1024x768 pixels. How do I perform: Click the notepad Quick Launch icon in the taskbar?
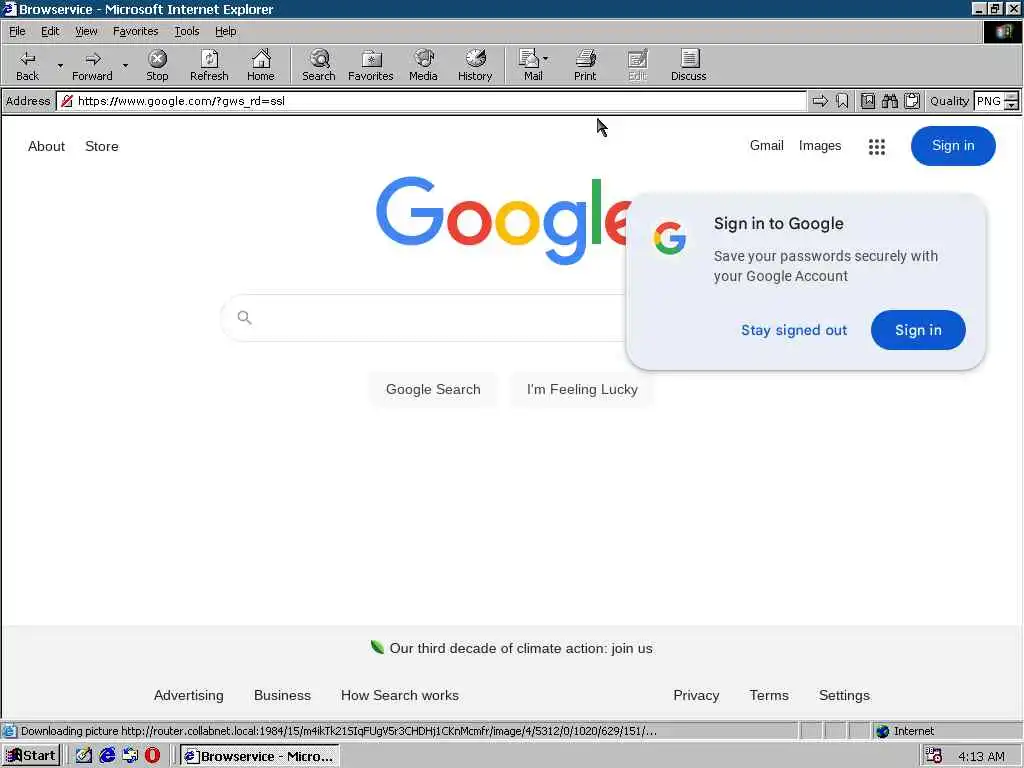coord(84,756)
